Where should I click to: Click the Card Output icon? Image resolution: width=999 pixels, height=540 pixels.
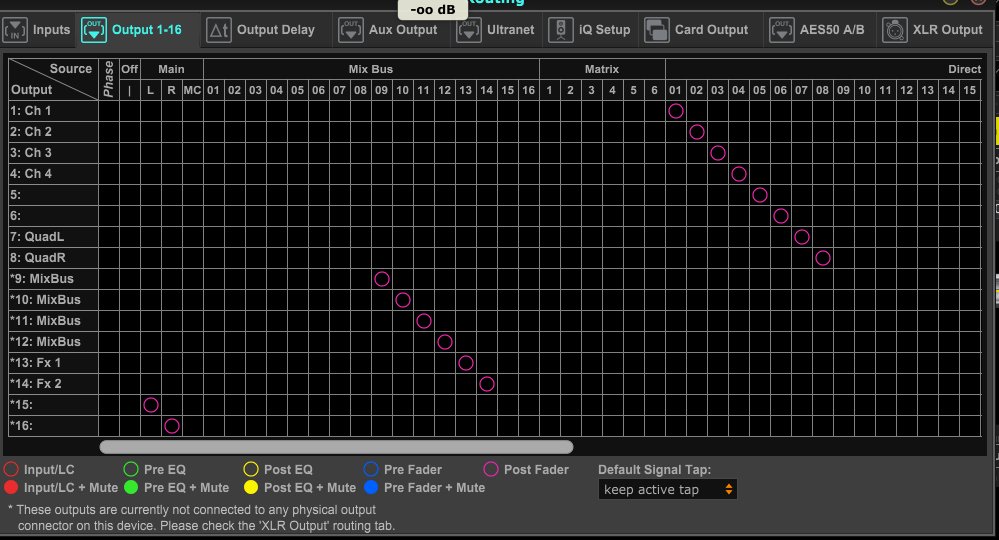[x=656, y=30]
